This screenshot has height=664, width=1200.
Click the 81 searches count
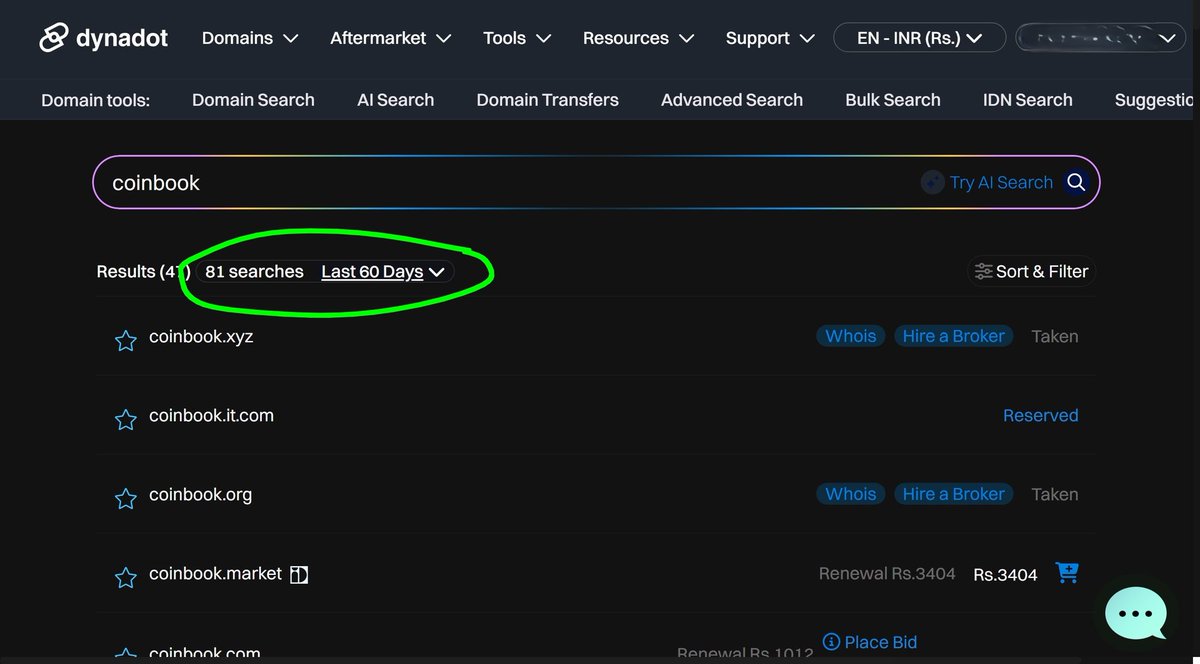coord(254,272)
